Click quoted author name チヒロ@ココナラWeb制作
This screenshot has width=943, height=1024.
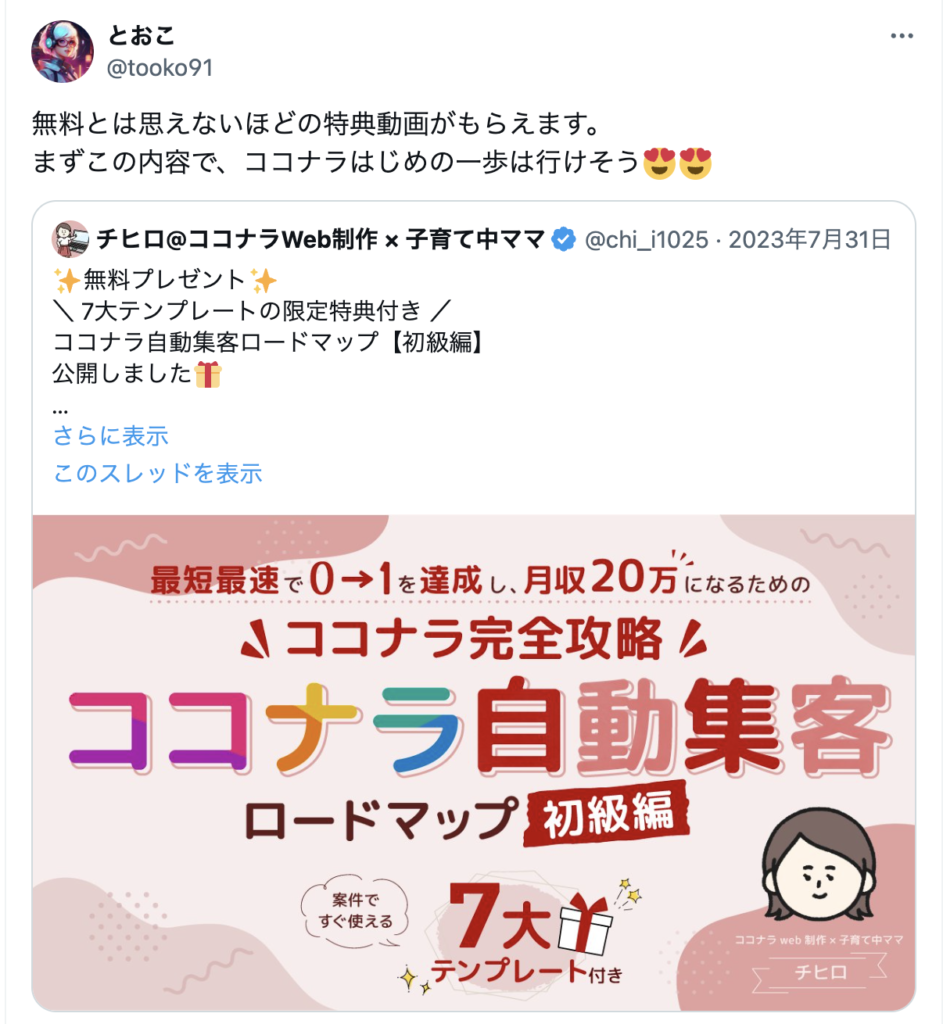(321, 240)
